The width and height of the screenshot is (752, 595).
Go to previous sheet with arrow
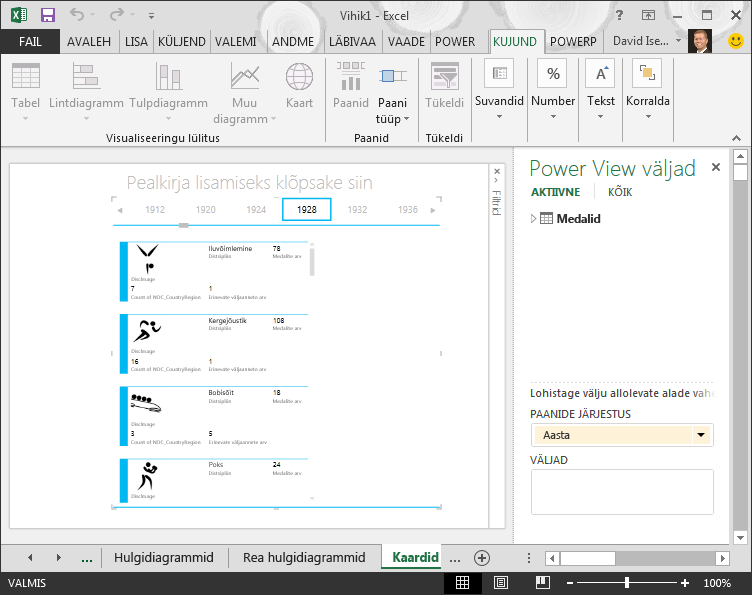(x=30, y=558)
